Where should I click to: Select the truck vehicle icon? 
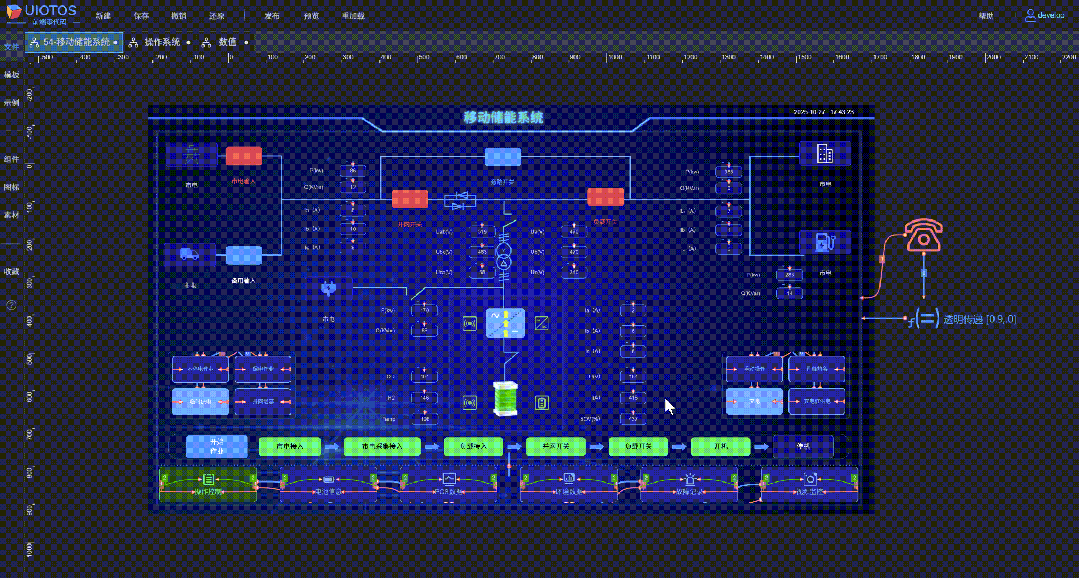[x=191, y=255]
